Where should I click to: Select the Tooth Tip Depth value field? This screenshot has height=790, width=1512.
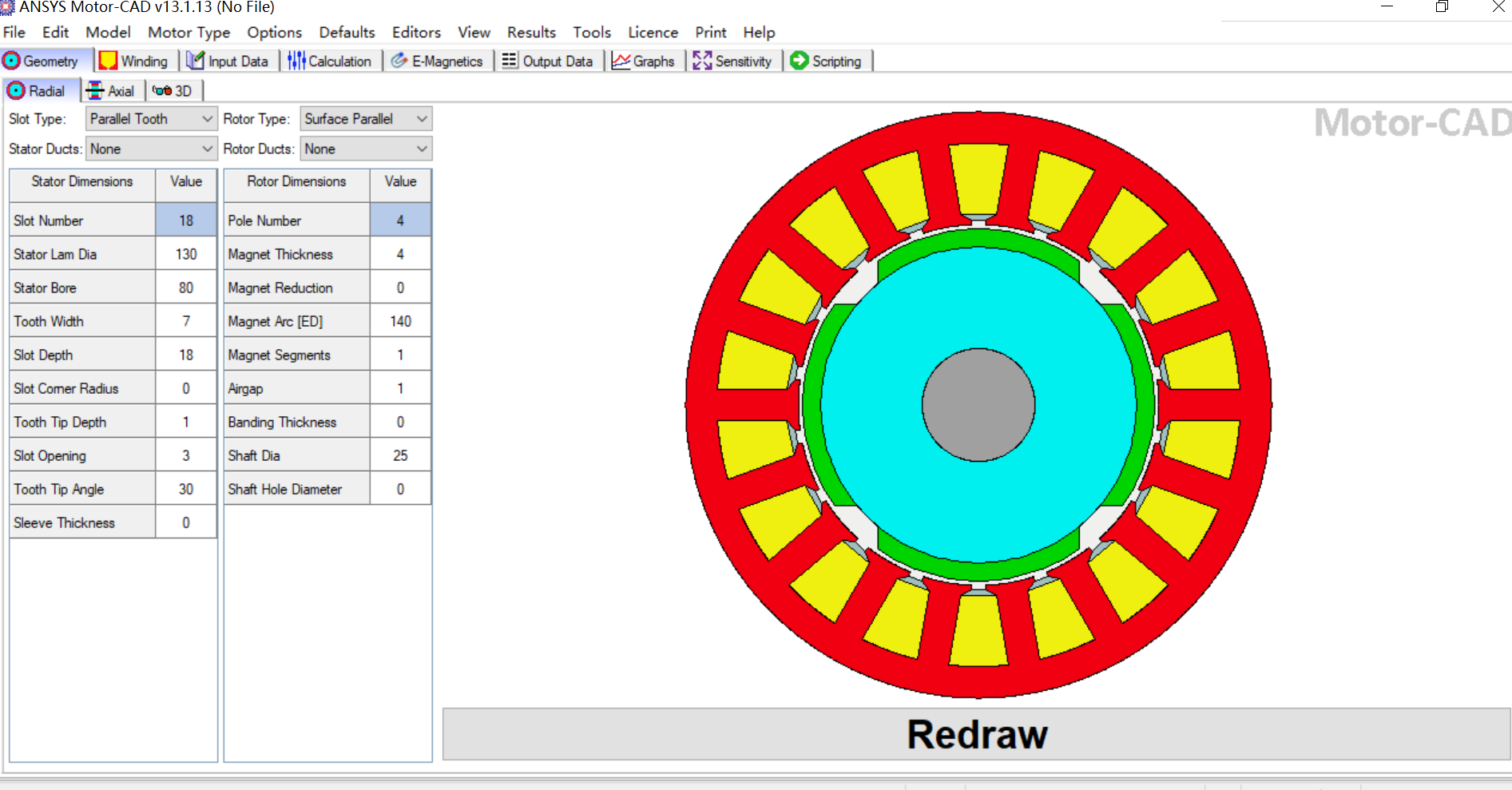tap(186, 422)
